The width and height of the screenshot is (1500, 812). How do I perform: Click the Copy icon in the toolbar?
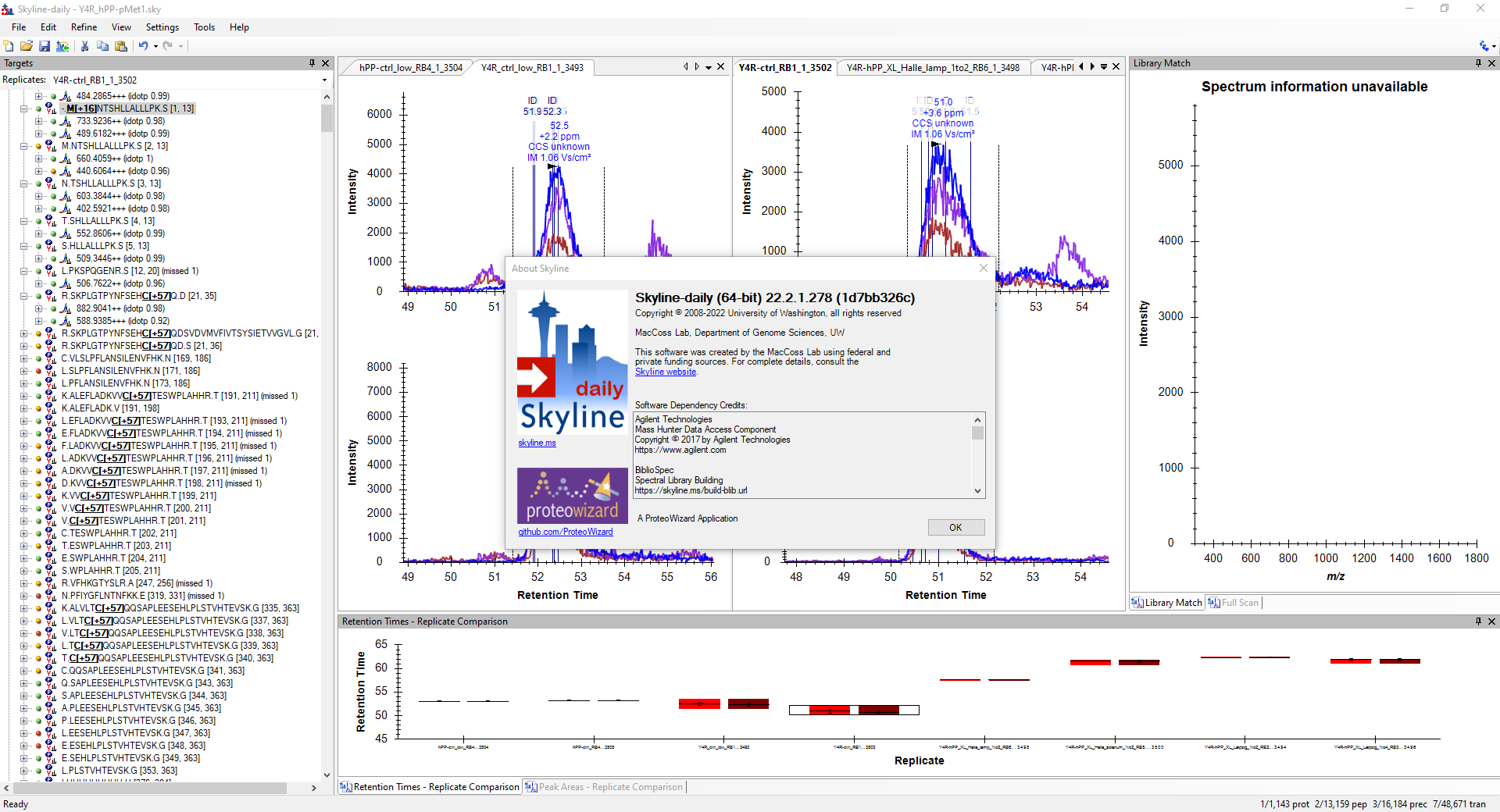tap(102, 46)
